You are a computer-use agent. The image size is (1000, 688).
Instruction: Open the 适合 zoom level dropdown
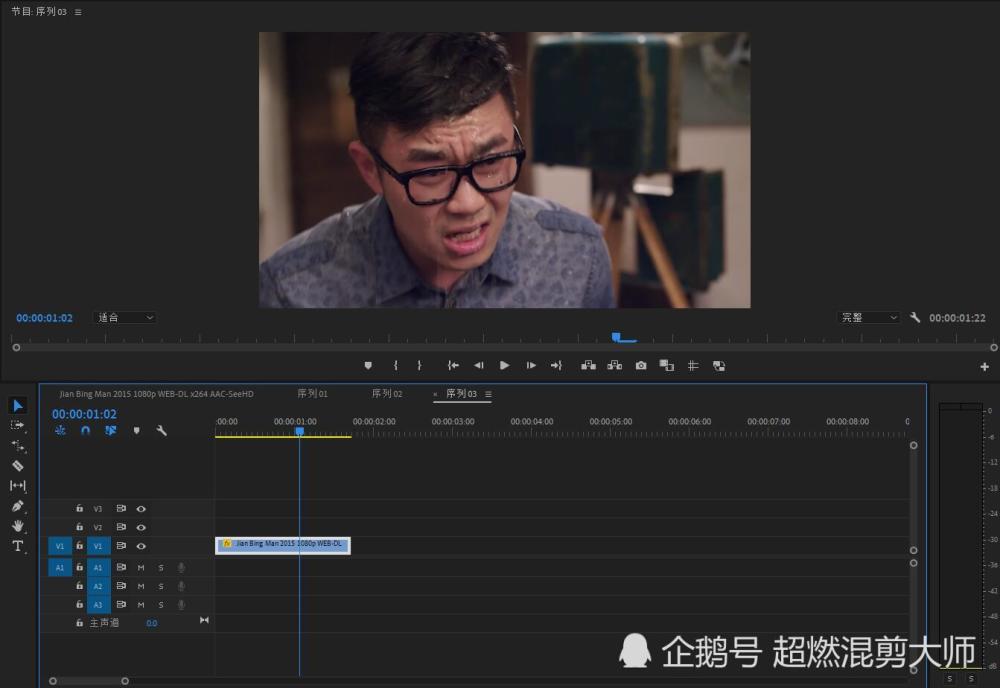pyautogui.click(x=125, y=318)
